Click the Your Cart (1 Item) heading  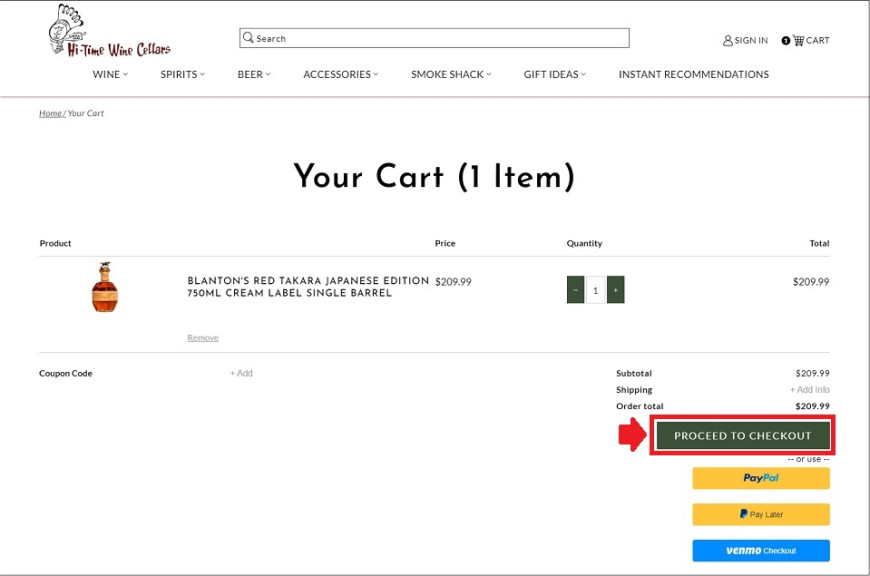(x=434, y=176)
